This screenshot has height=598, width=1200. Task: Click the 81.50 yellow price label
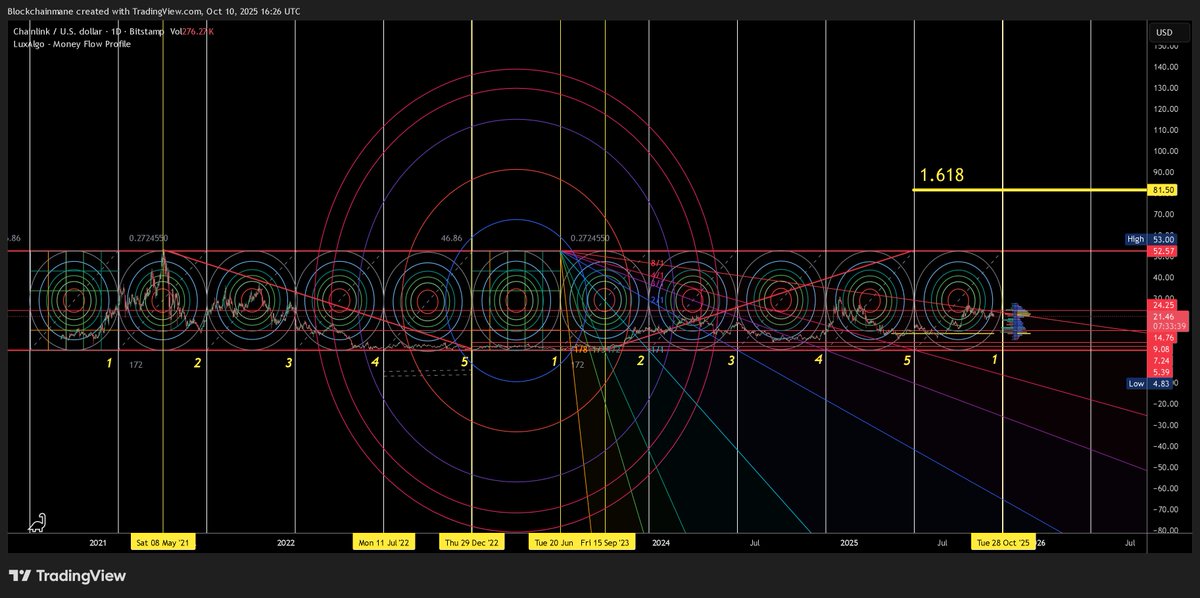coord(1162,189)
